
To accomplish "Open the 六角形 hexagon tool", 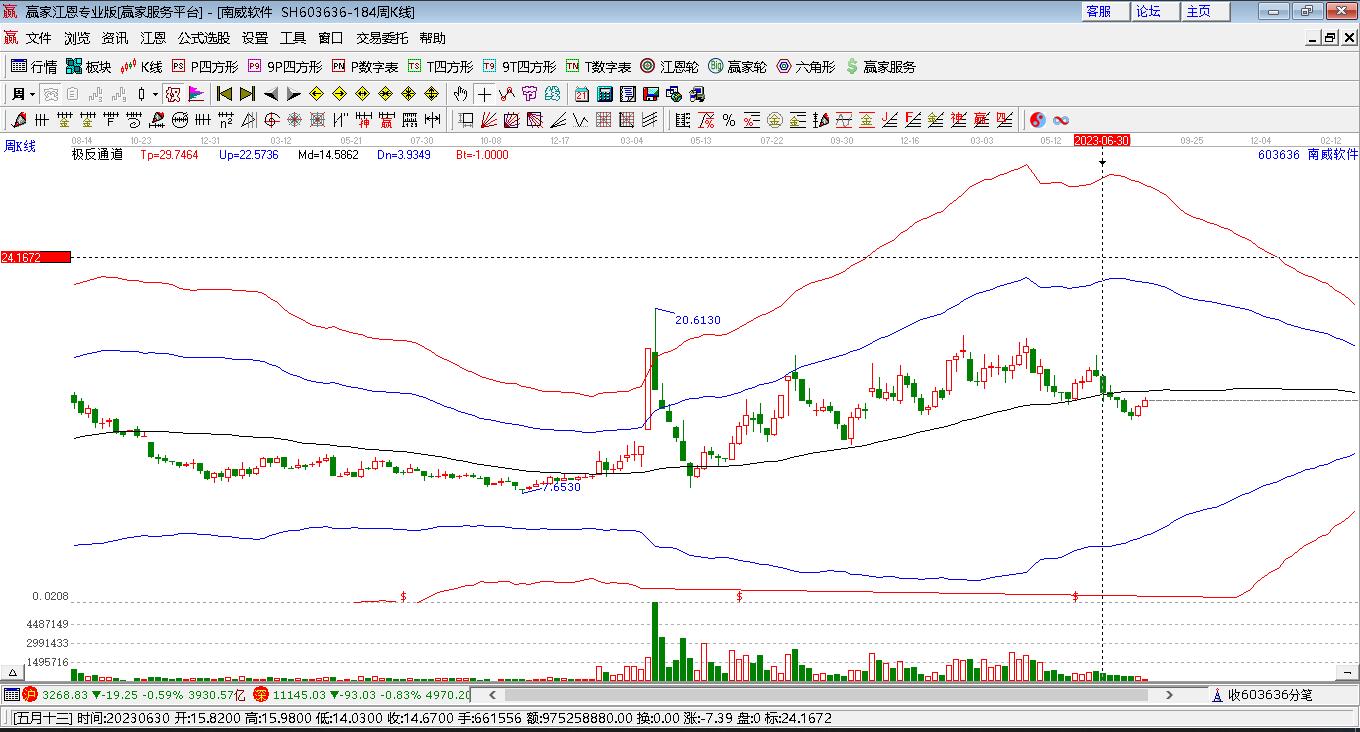I will (x=806, y=67).
